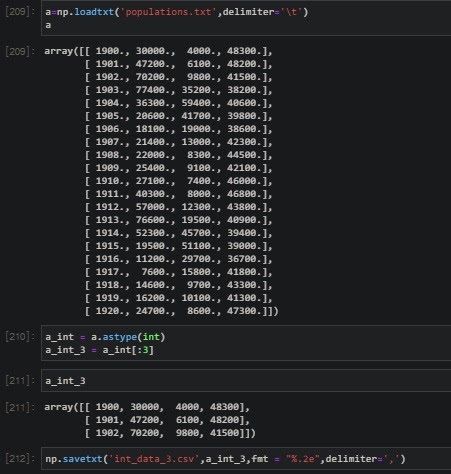Click the "%.2e" format string

pos(303,459)
